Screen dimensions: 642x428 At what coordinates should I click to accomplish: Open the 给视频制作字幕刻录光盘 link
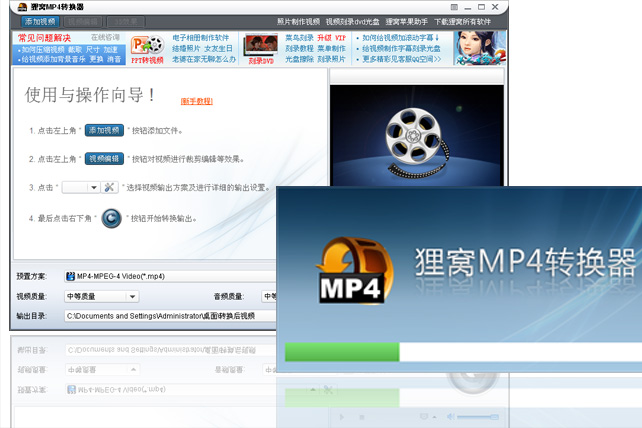coord(401,48)
